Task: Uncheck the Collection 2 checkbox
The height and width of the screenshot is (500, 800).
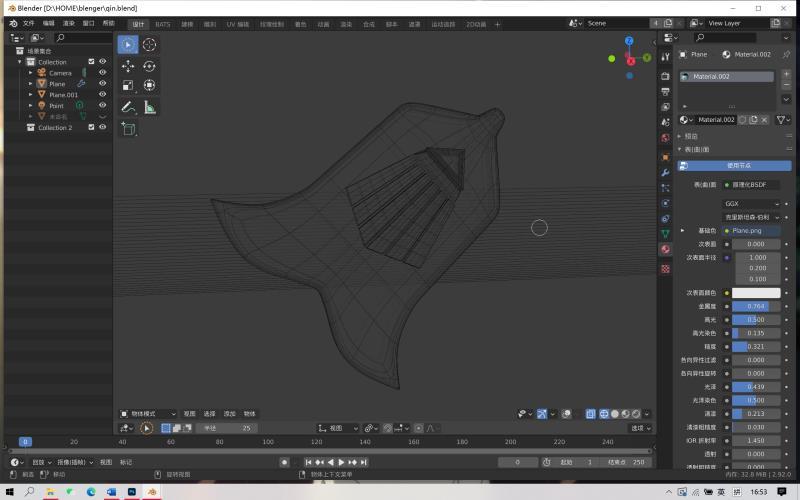Action: coord(91,128)
